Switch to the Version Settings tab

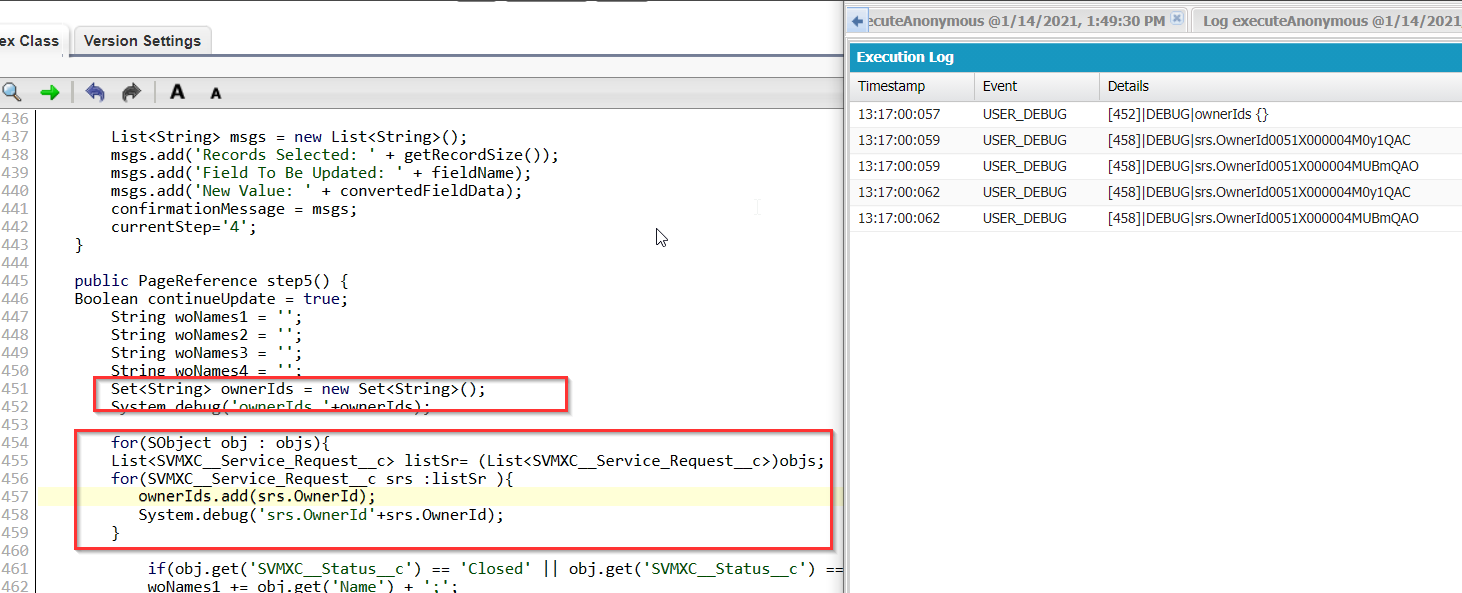pyautogui.click(x=142, y=41)
